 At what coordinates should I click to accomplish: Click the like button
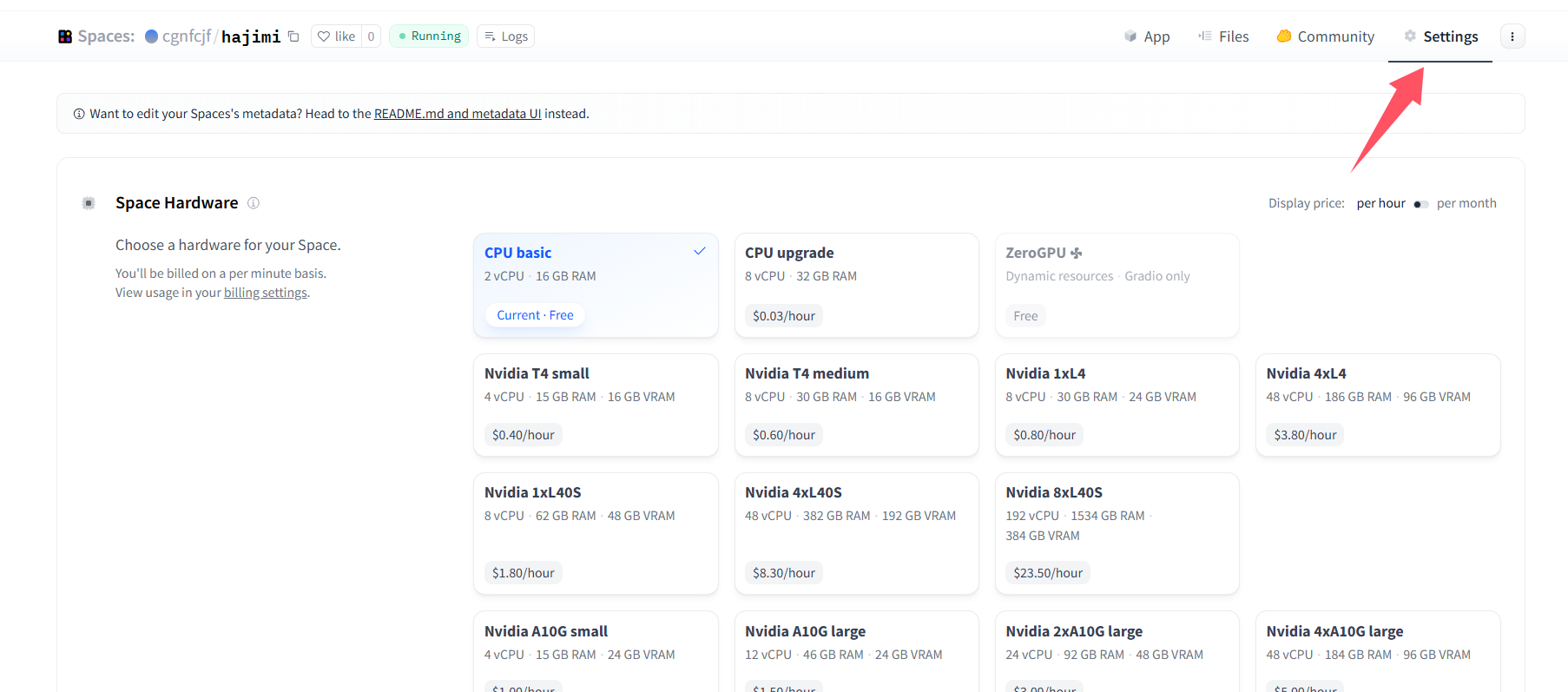(336, 36)
